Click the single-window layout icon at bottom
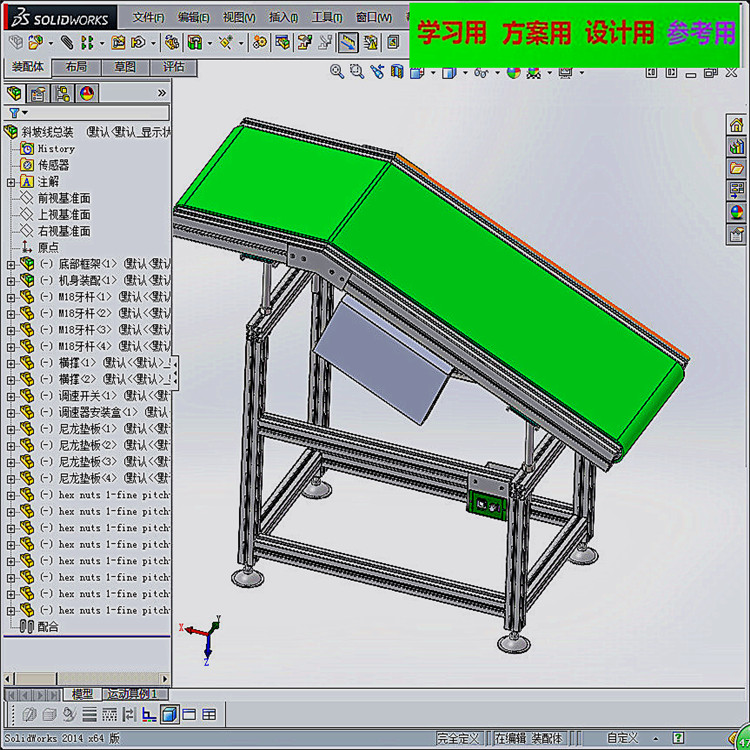Image resolution: width=750 pixels, height=750 pixels. tap(189, 715)
